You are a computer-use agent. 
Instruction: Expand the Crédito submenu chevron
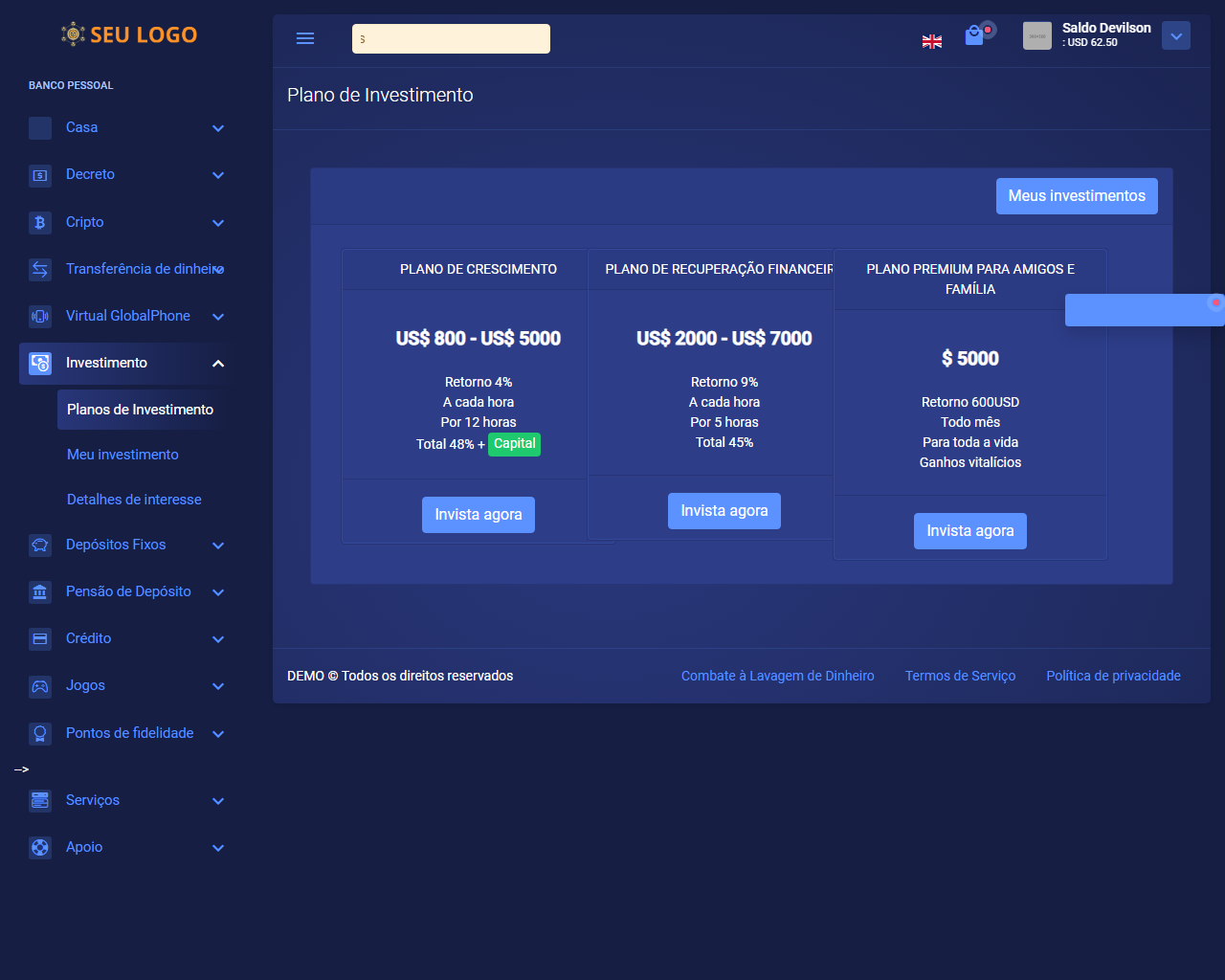pos(218,639)
